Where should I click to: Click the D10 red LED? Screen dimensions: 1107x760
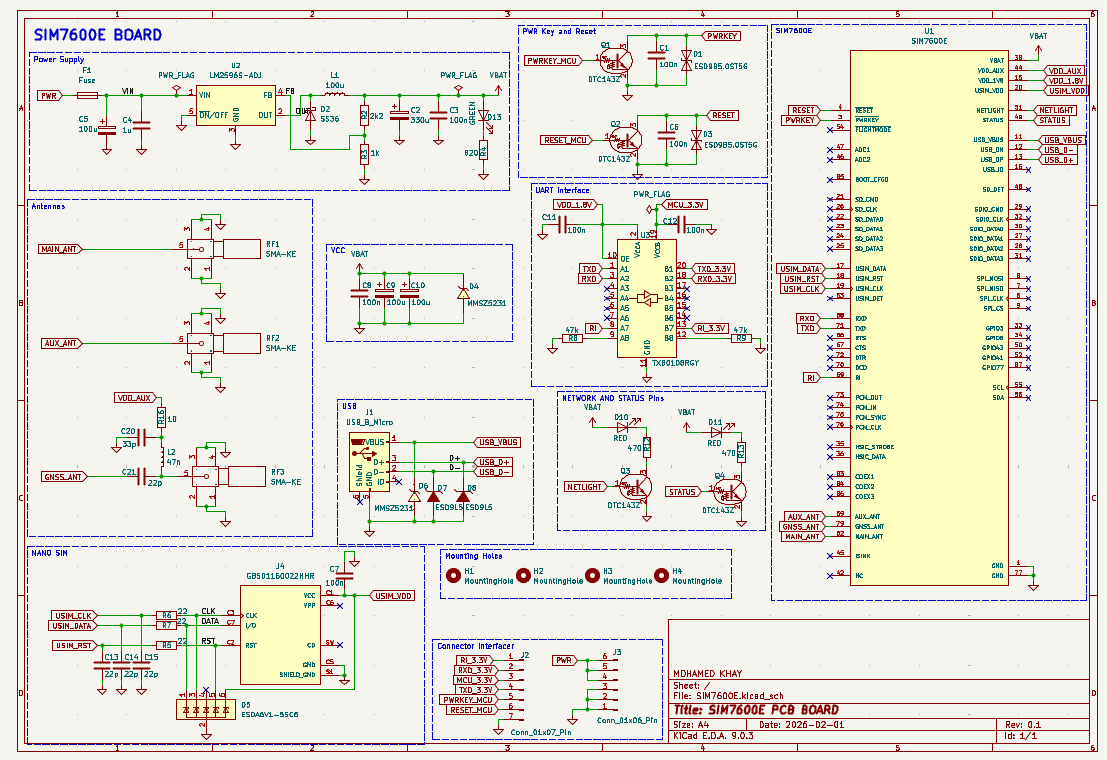click(622, 427)
